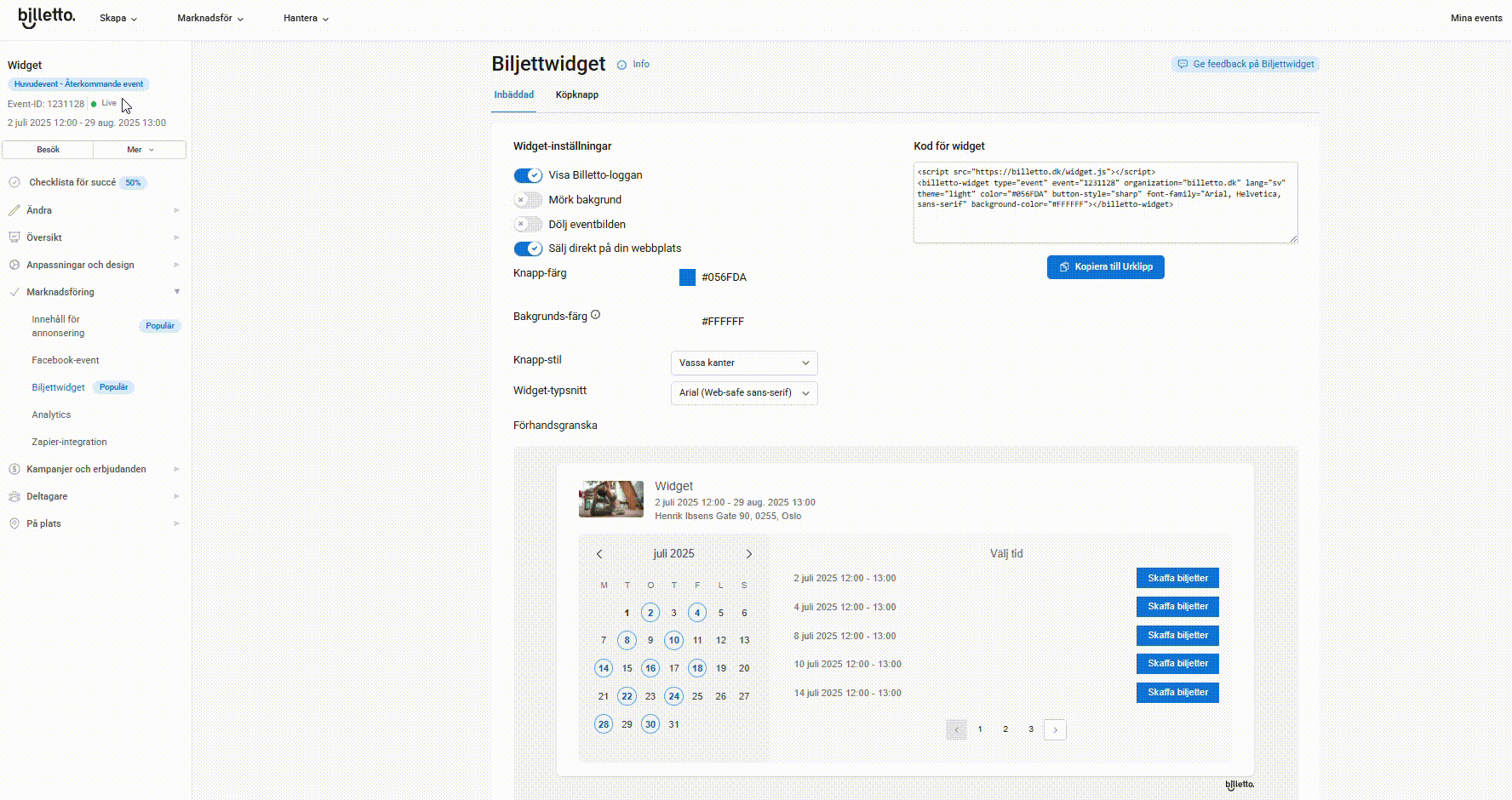Click the info icon beside Bakgrunds-färg
Image resolution: width=1512 pixels, height=800 pixels.
coord(596,315)
